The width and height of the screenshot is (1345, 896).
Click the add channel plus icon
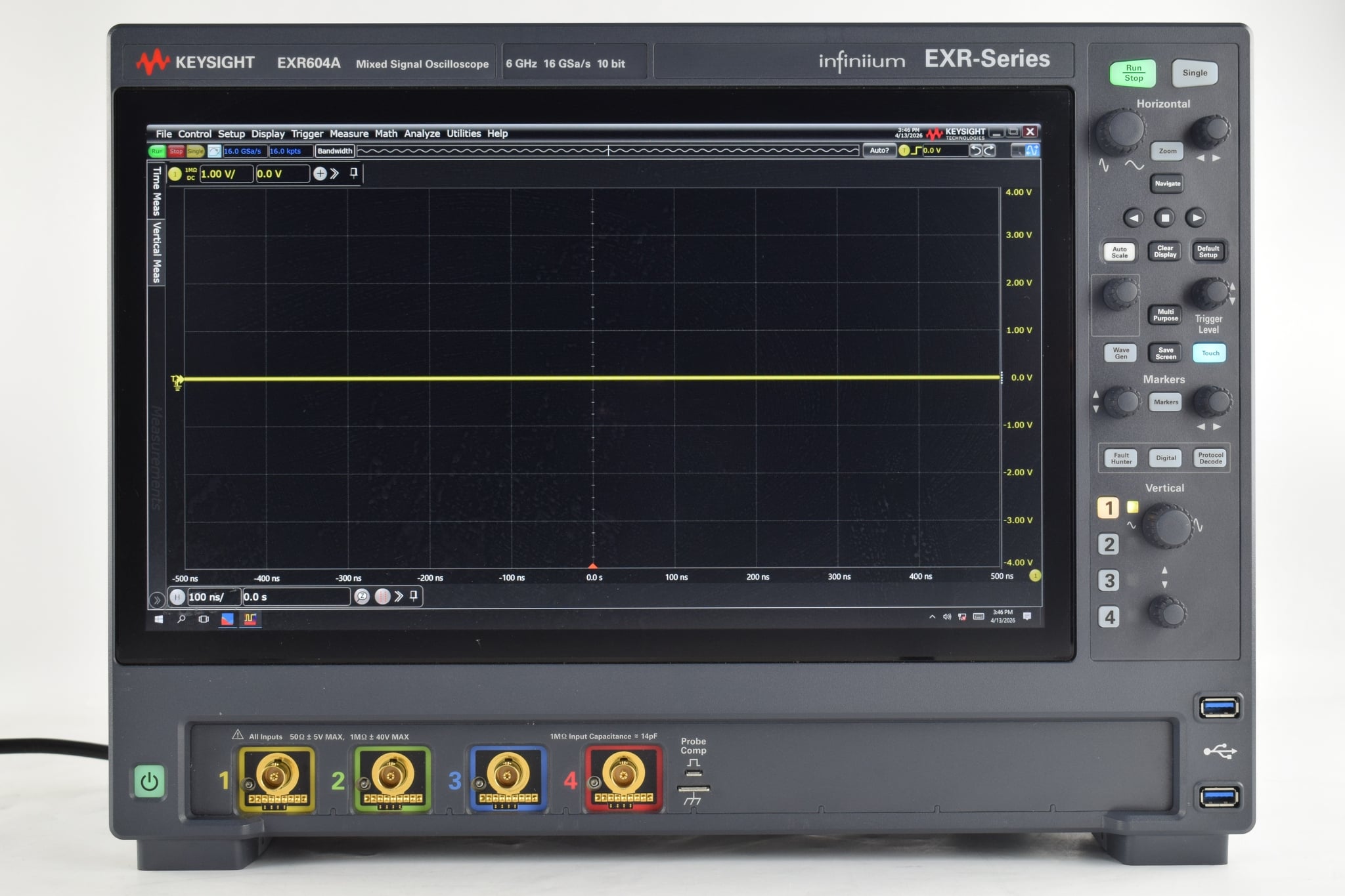[320, 173]
